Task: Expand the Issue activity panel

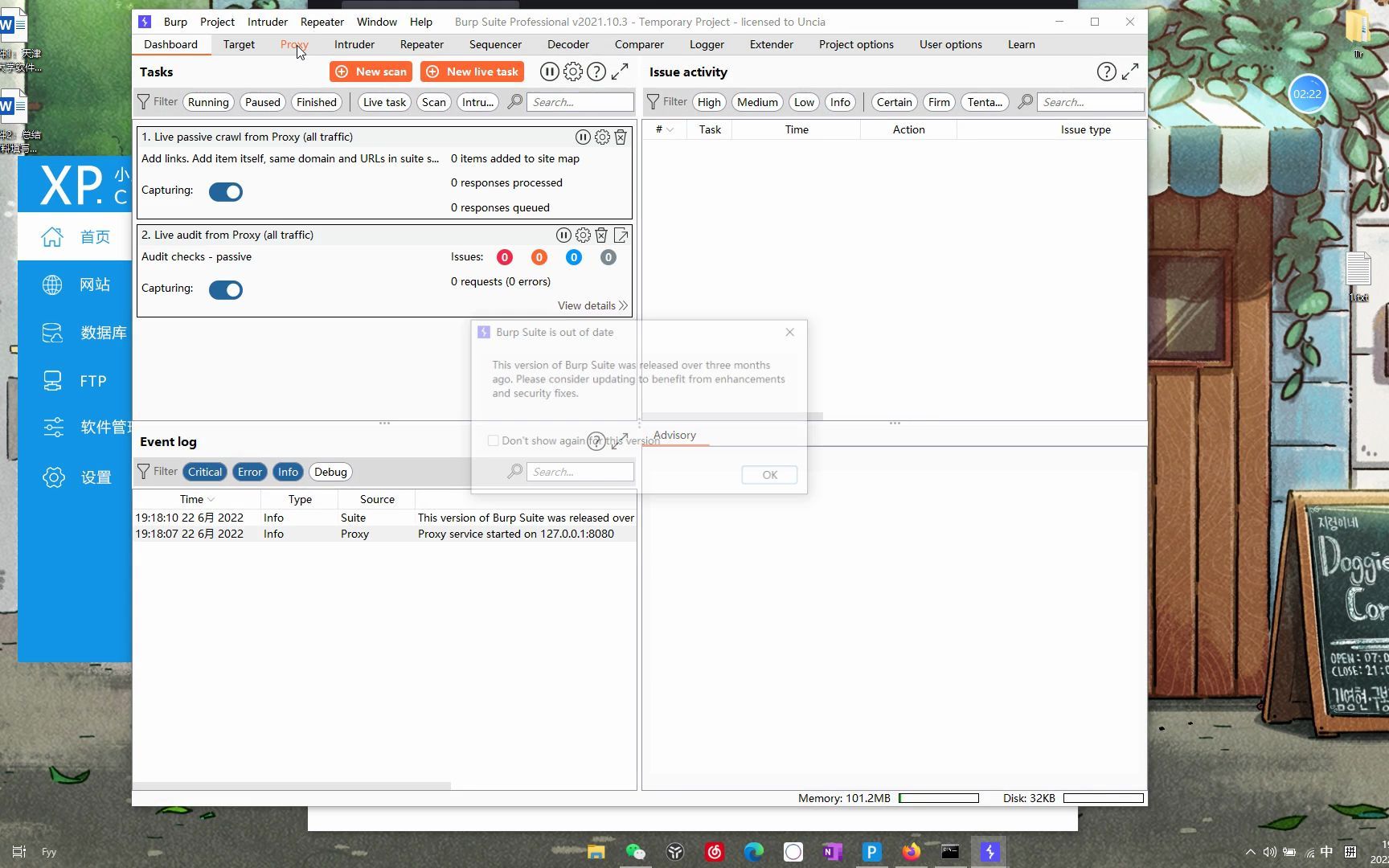Action: pos(1130,72)
